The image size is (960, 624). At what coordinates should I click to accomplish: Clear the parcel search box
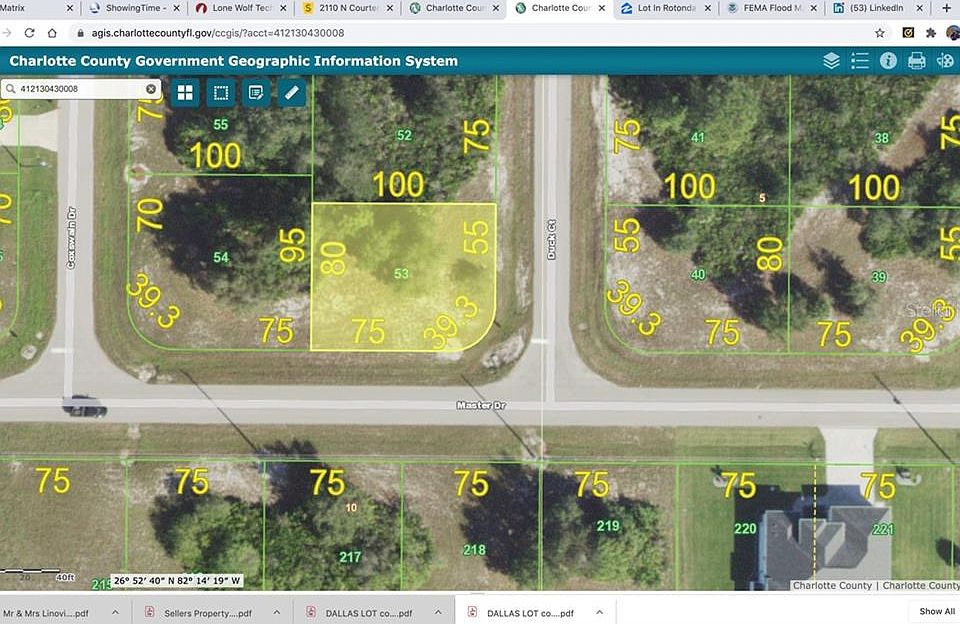coord(151,89)
